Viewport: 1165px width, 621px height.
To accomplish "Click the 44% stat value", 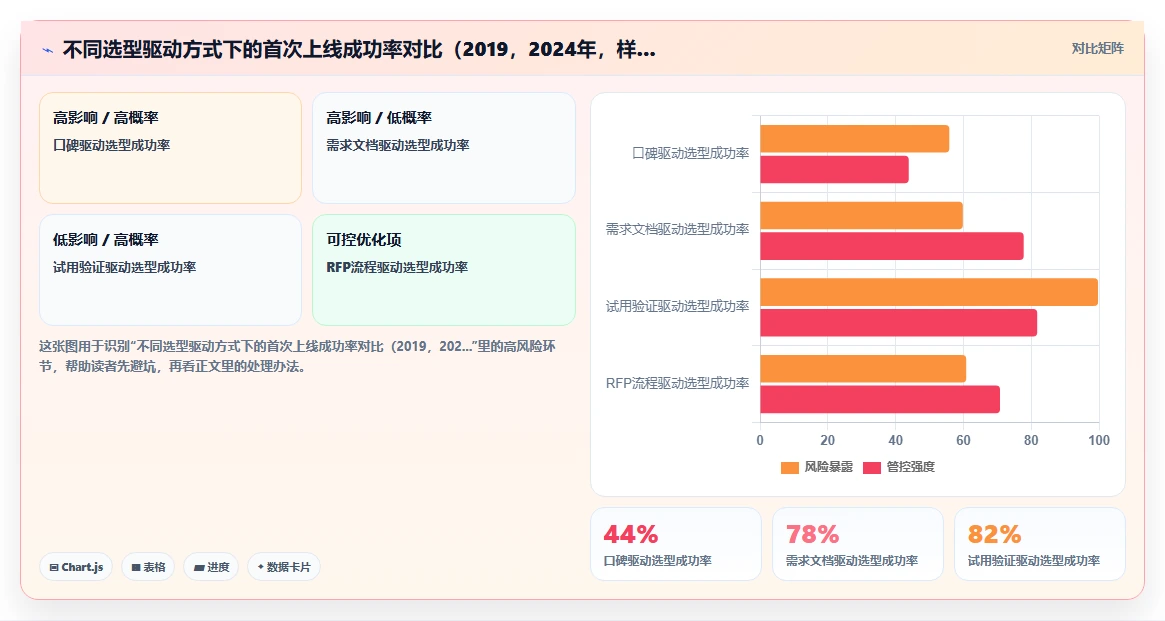I will (631, 534).
